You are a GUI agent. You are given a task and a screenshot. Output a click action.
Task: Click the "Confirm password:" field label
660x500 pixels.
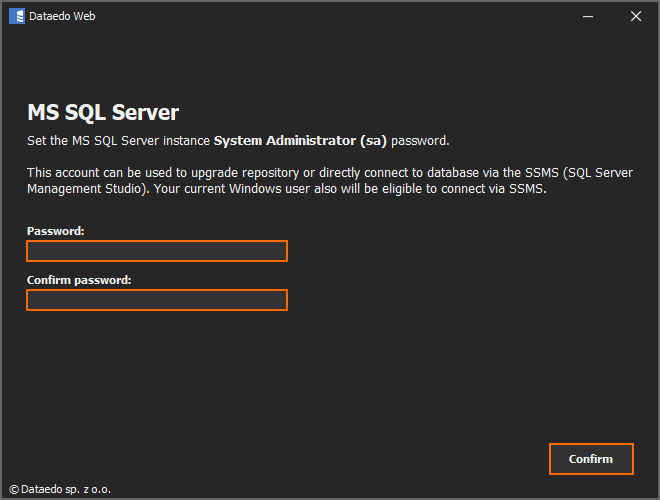pyautogui.click(x=79, y=280)
